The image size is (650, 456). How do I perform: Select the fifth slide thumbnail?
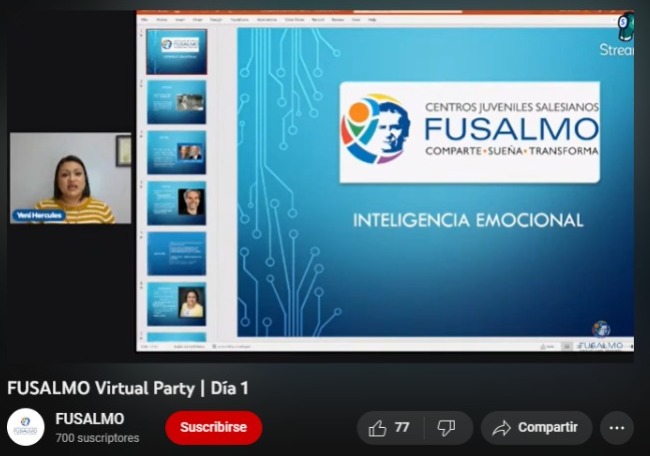tap(177, 254)
